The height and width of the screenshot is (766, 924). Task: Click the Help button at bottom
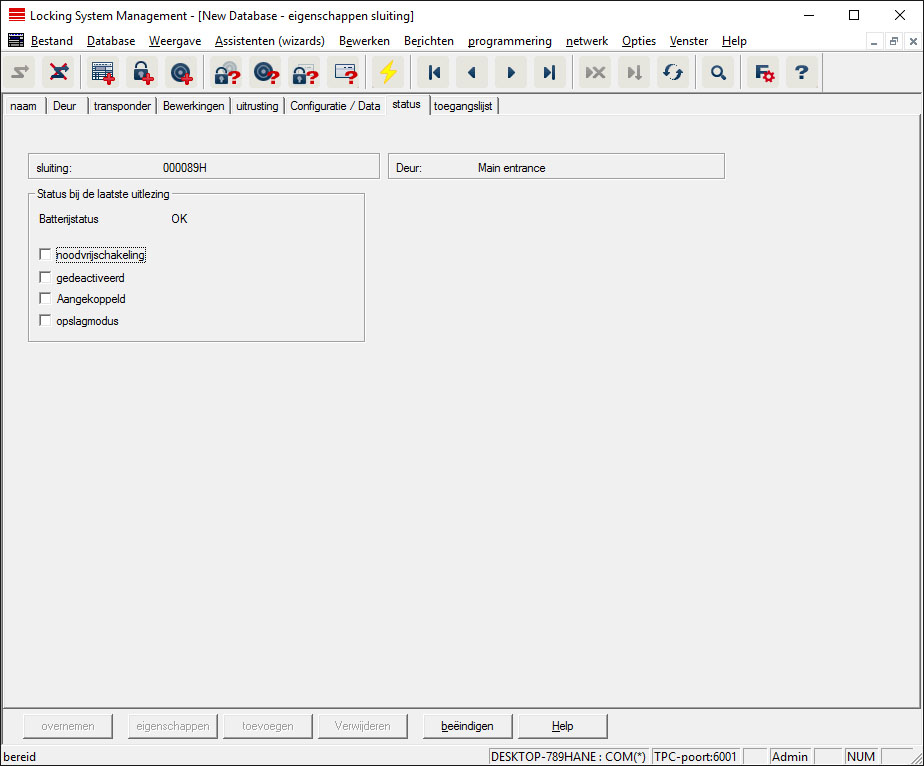coord(562,726)
